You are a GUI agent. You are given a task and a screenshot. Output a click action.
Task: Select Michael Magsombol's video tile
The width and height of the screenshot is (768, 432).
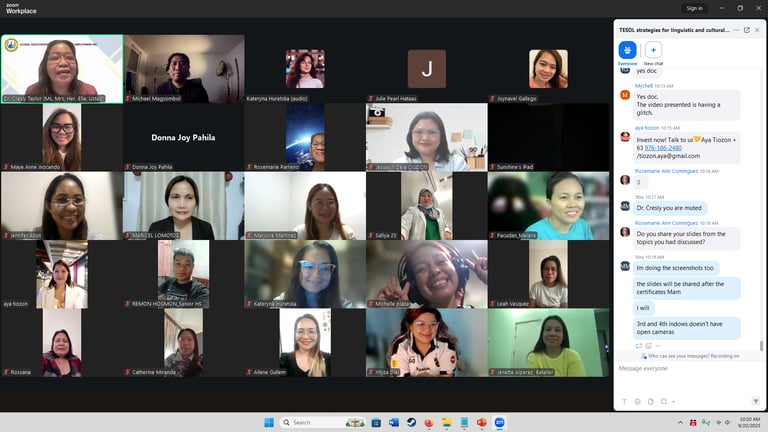(184, 69)
